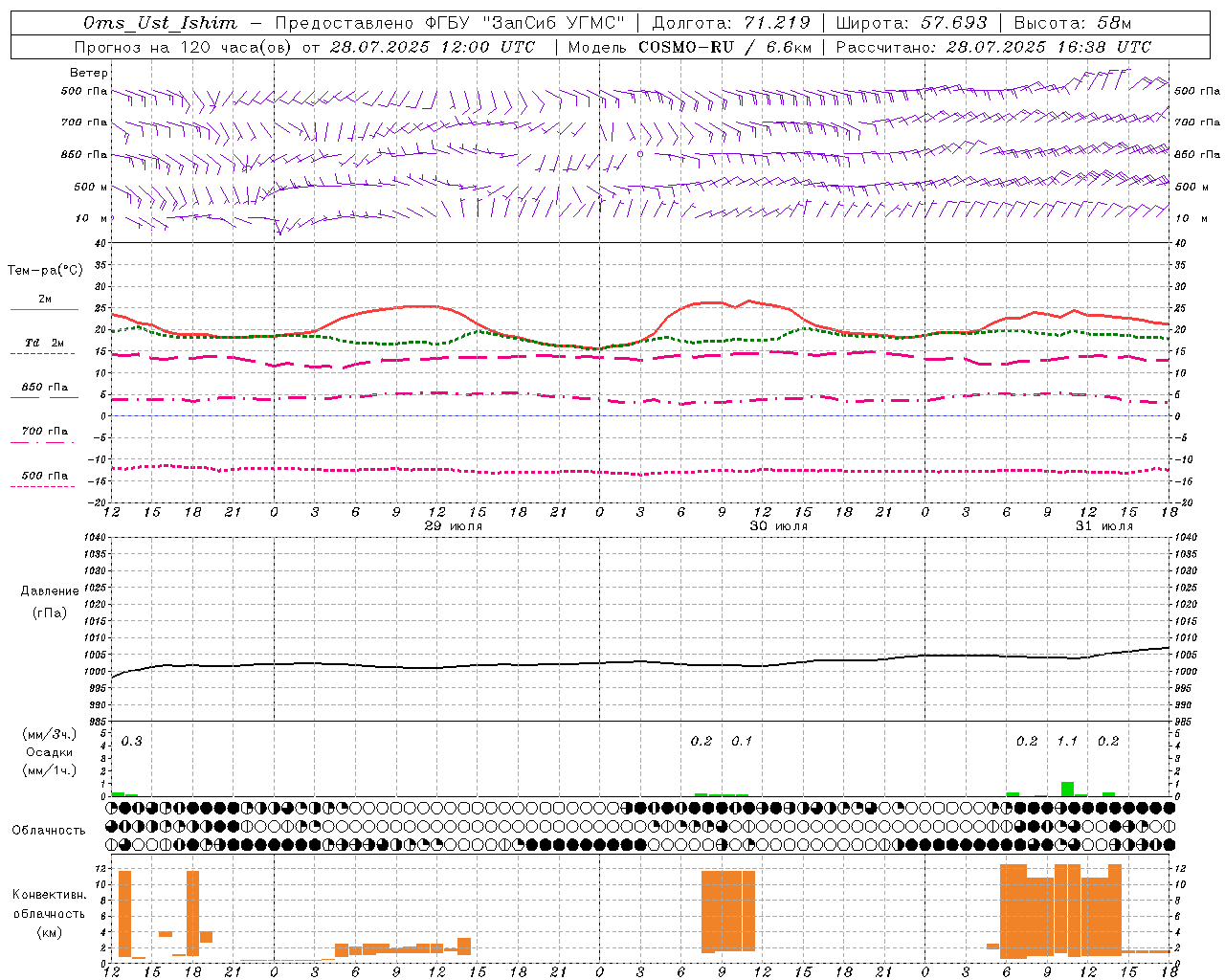Click the '500 м' wind level label on left
This screenshot has height=980, width=1225.
[91, 187]
